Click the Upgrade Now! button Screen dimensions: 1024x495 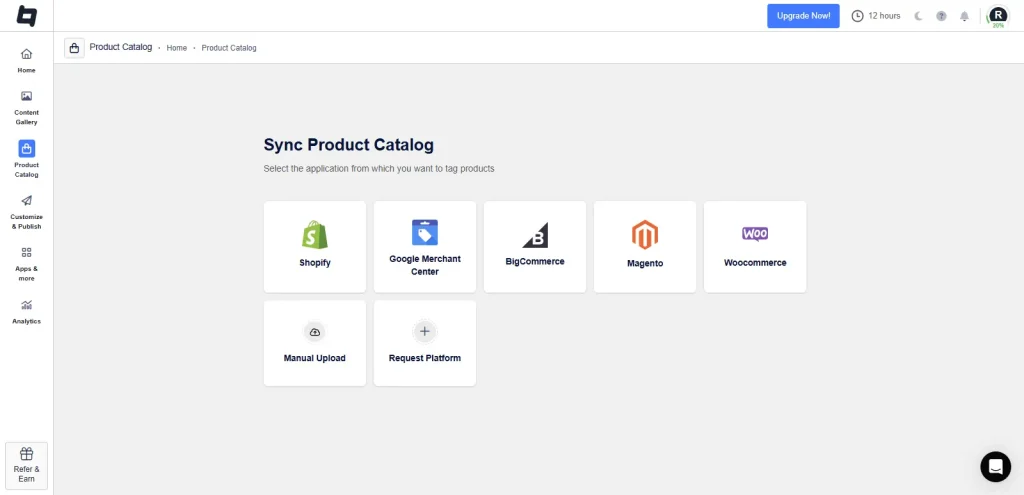[x=803, y=16]
